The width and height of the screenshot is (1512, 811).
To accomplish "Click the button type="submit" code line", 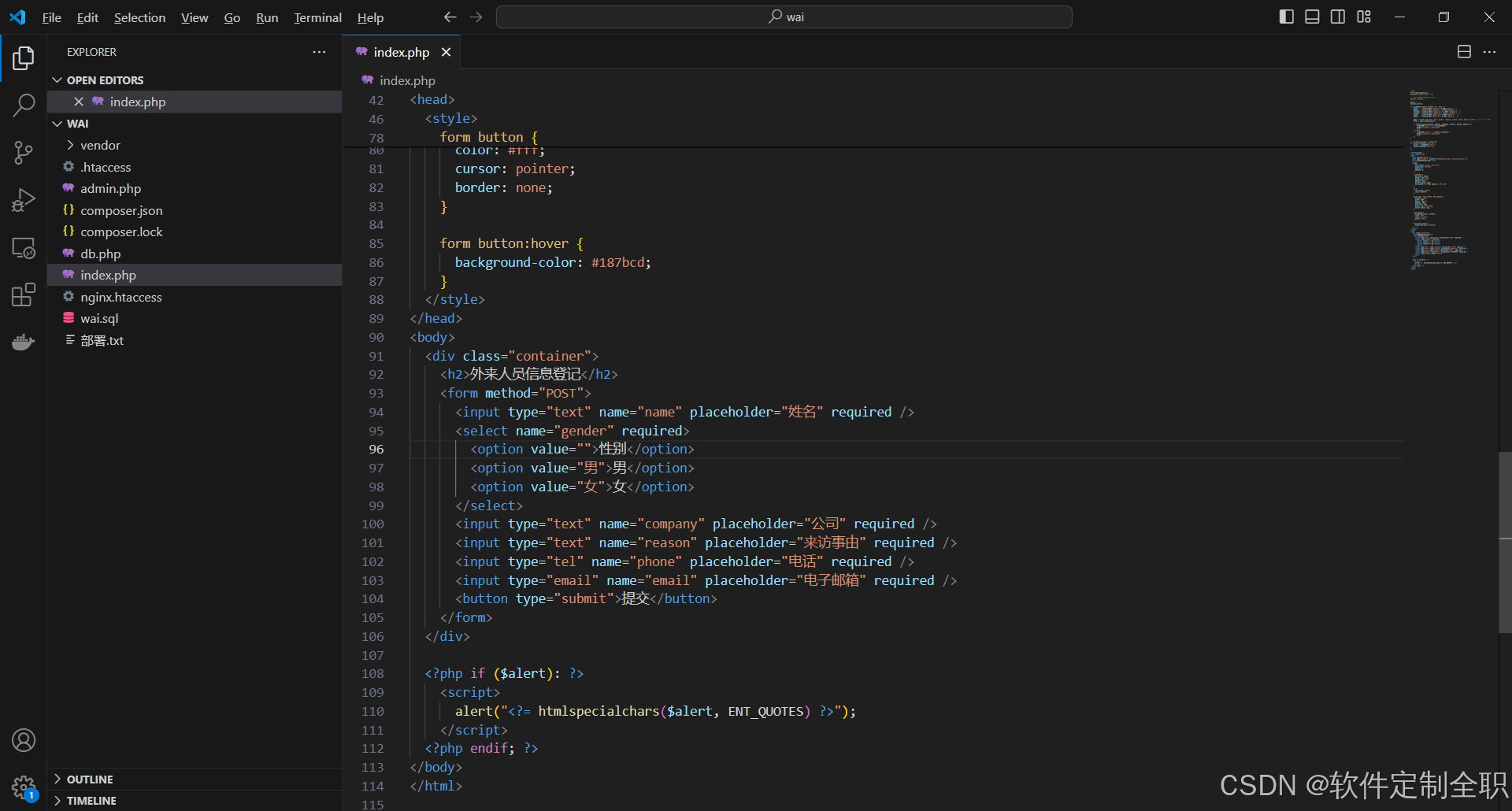I will coord(587,598).
